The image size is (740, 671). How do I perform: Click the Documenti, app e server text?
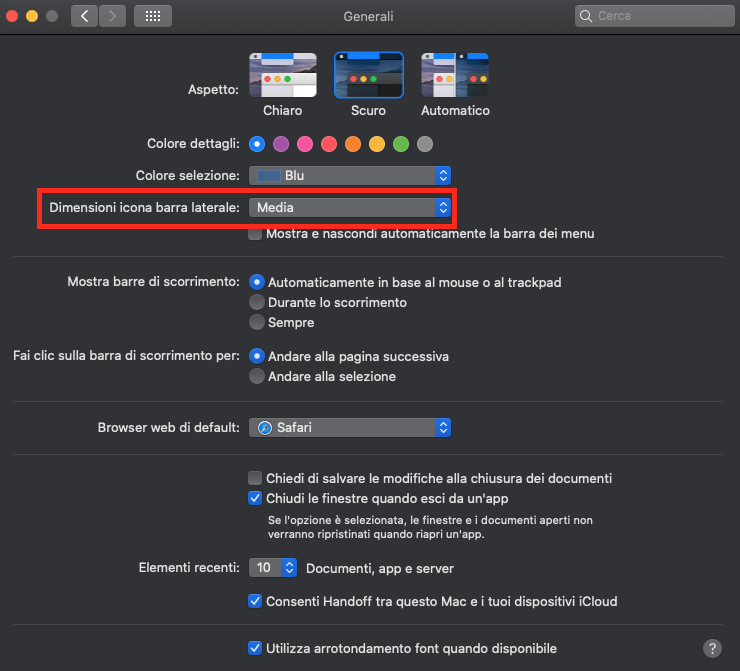click(380, 569)
